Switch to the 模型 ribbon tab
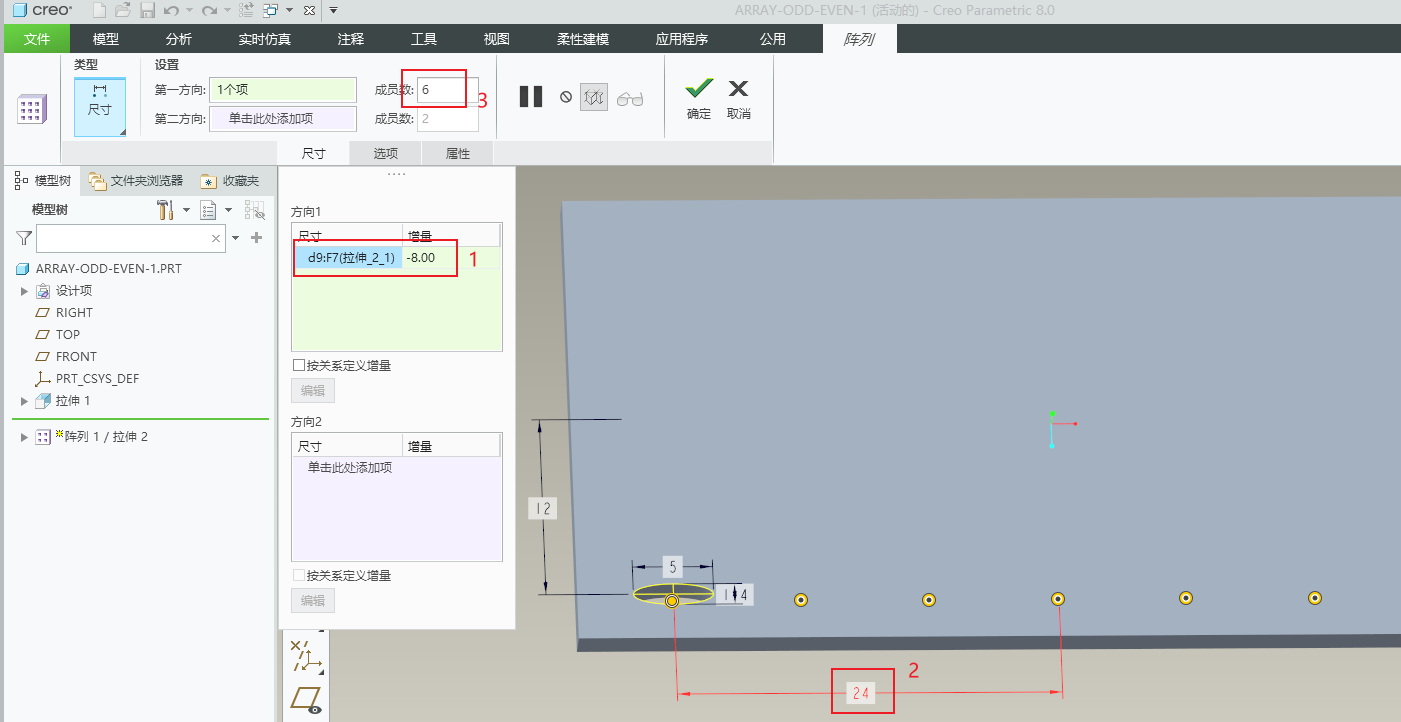Viewport: 1401px width, 722px height. pyautogui.click(x=106, y=39)
